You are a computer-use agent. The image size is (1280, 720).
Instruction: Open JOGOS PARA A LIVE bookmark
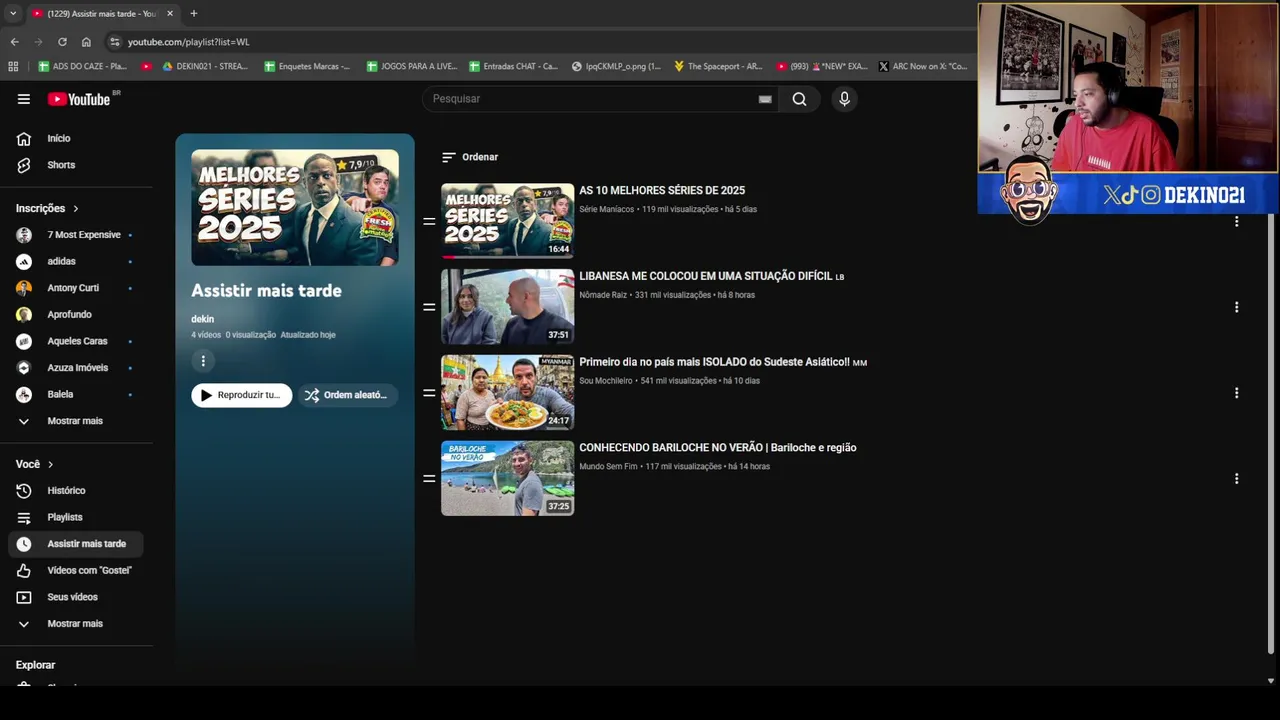[x=412, y=66]
